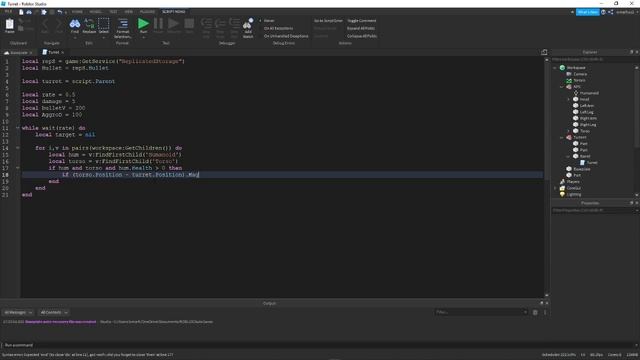Click Collapse All Folds
This screenshot has width=640, height=360.
tap(362, 36)
